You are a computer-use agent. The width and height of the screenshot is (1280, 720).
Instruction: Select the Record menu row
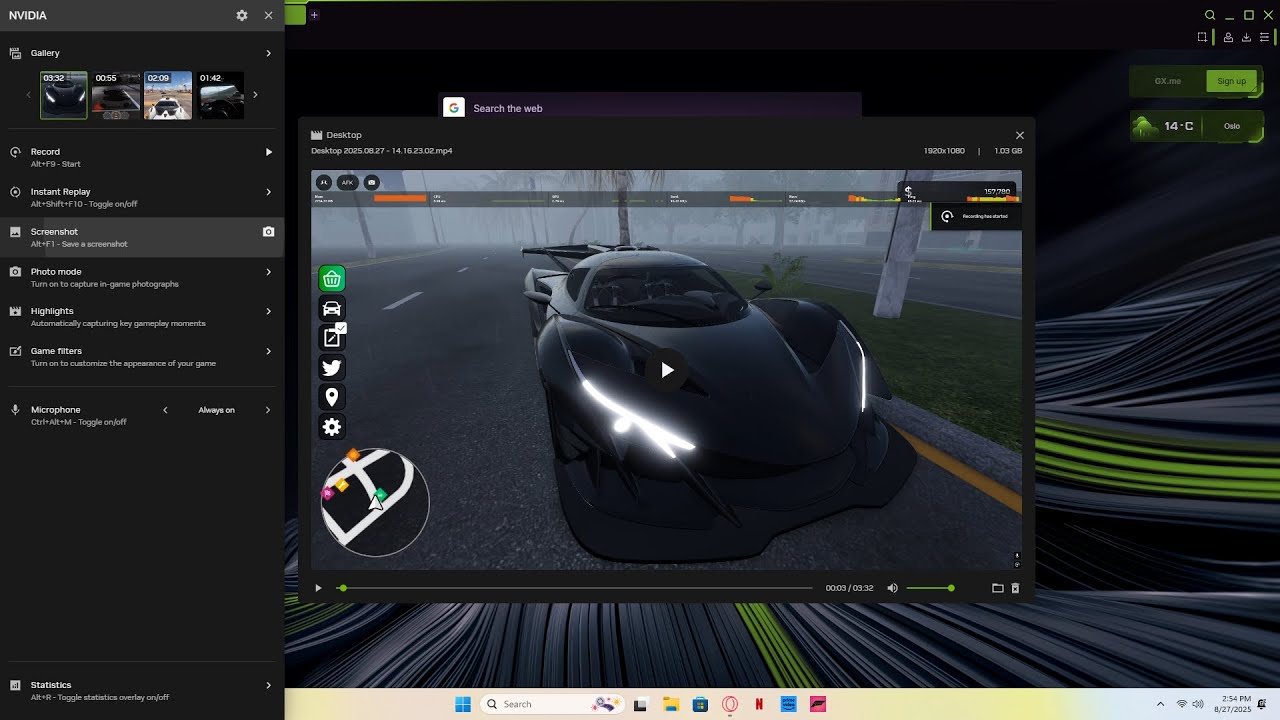(x=142, y=157)
